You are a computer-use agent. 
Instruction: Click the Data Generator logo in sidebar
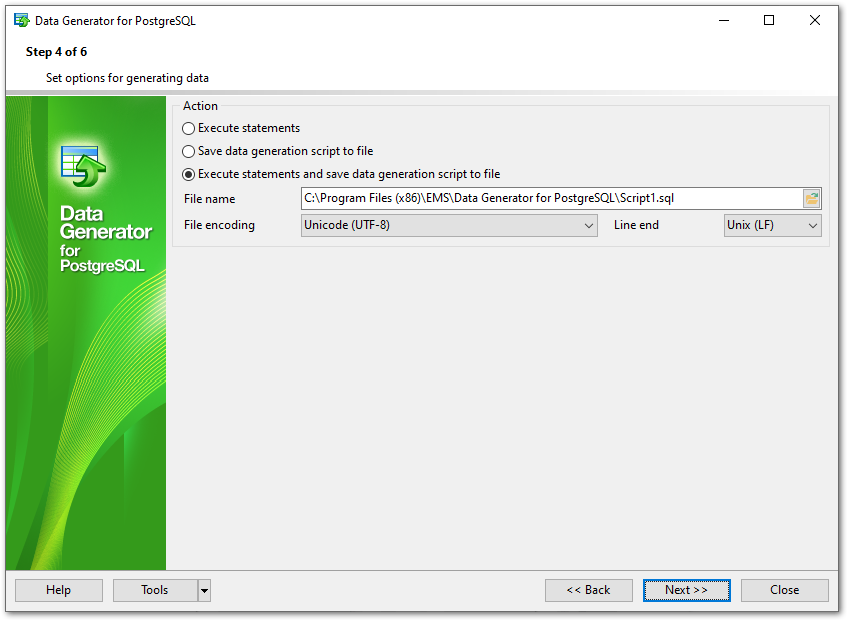coord(83,166)
